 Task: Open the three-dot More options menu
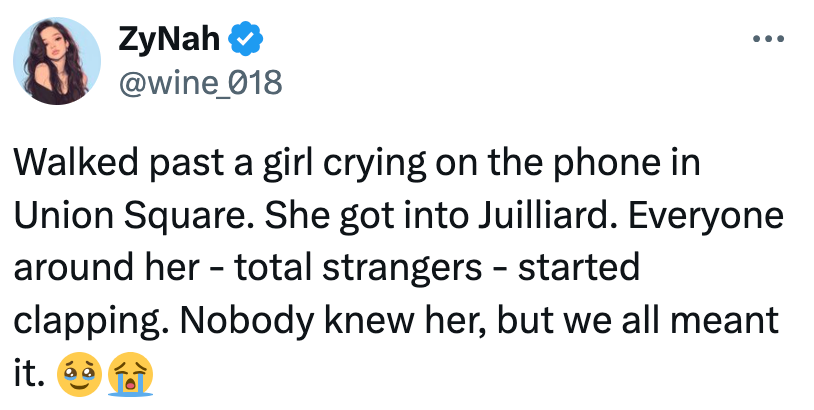coord(767,39)
